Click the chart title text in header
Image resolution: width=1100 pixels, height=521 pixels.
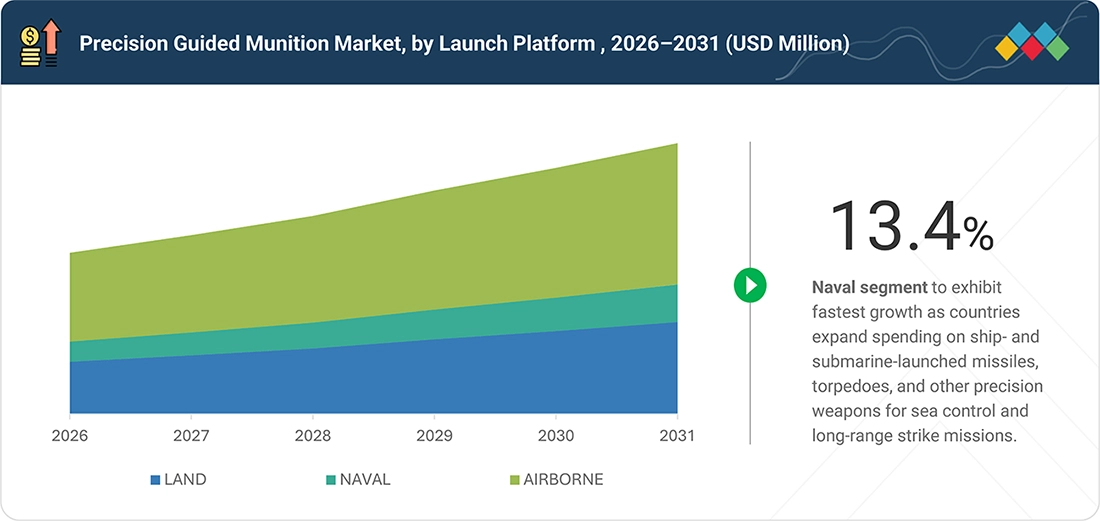pyautogui.click(x=464, y=44)
